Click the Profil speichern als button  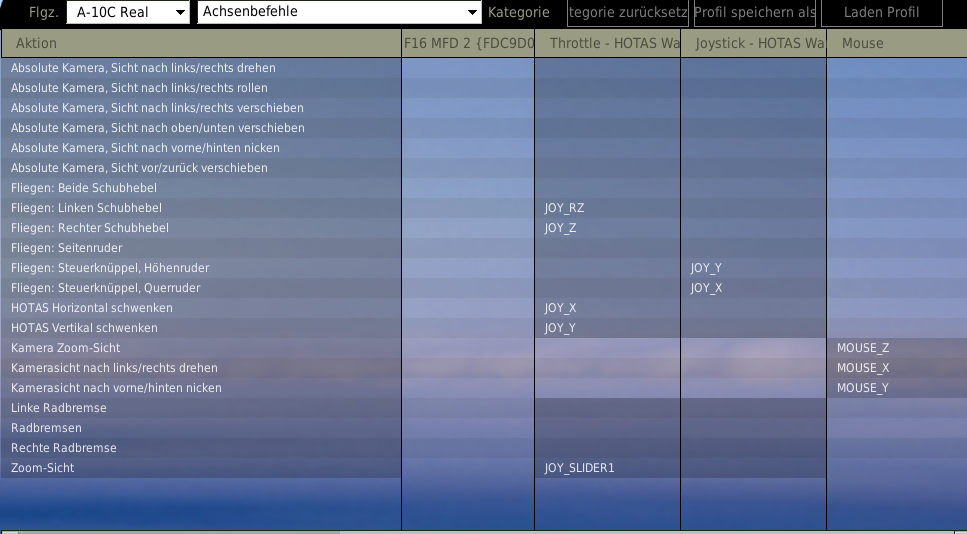pyautogui.click(x=755, y=12)
